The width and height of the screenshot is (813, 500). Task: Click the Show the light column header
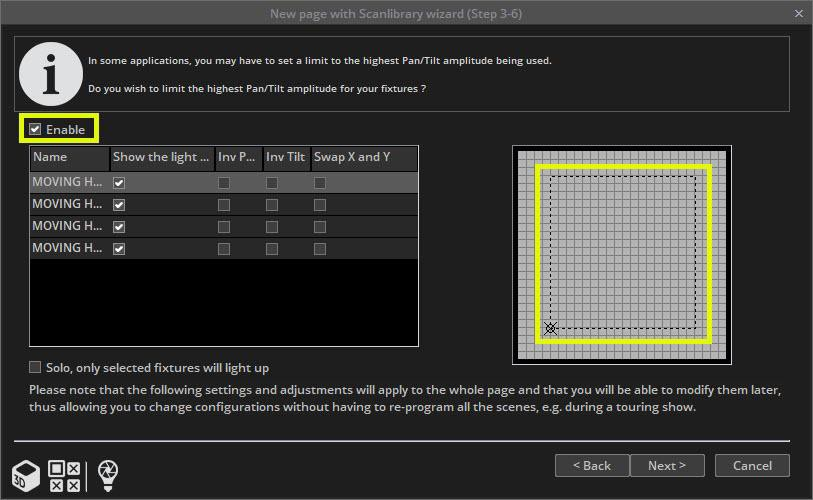pos(162,157)
